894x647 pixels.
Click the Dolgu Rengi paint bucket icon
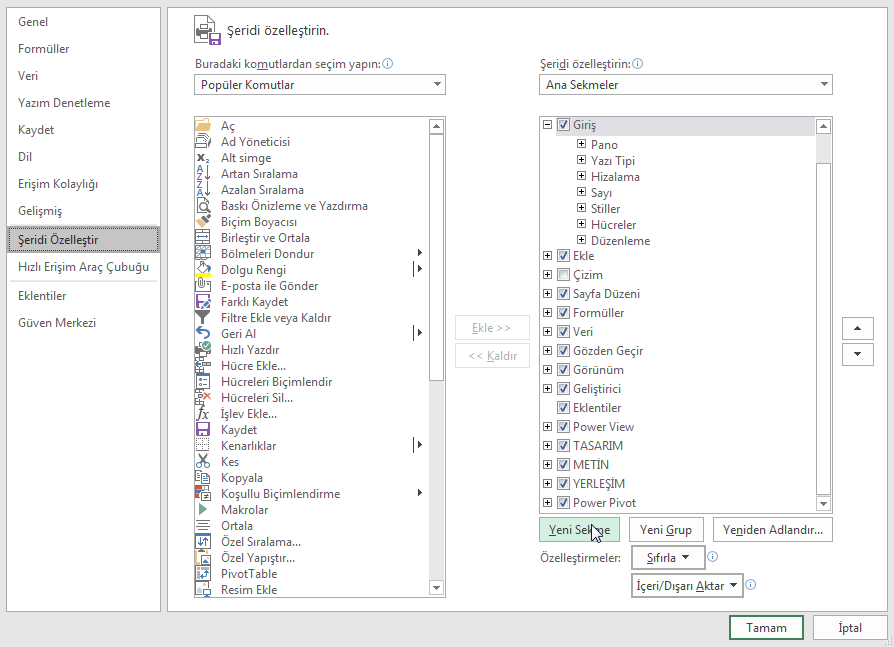point(203,269)
